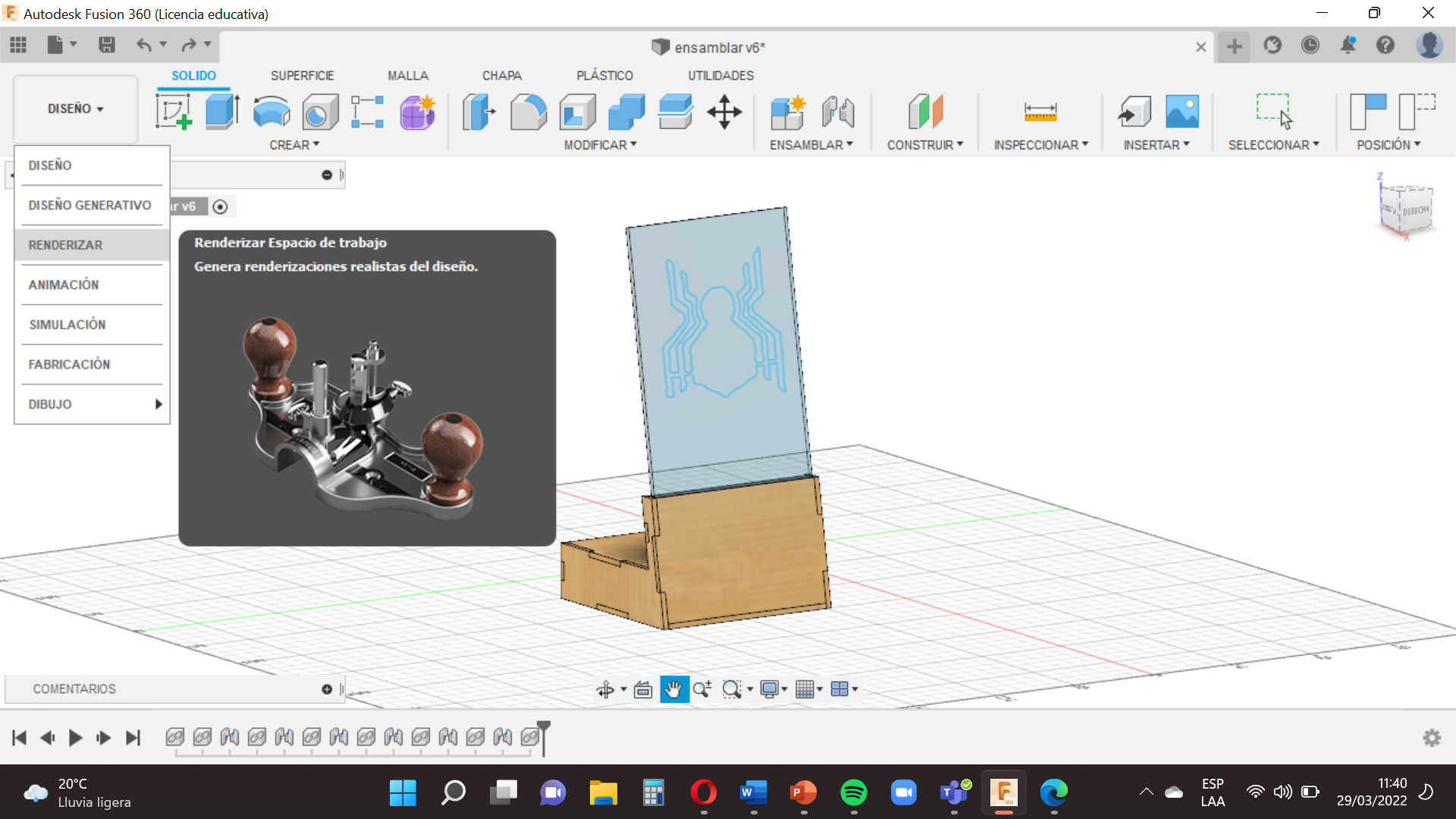
Task: Switch to the MALLA tab
Action: tap(408, 76)
